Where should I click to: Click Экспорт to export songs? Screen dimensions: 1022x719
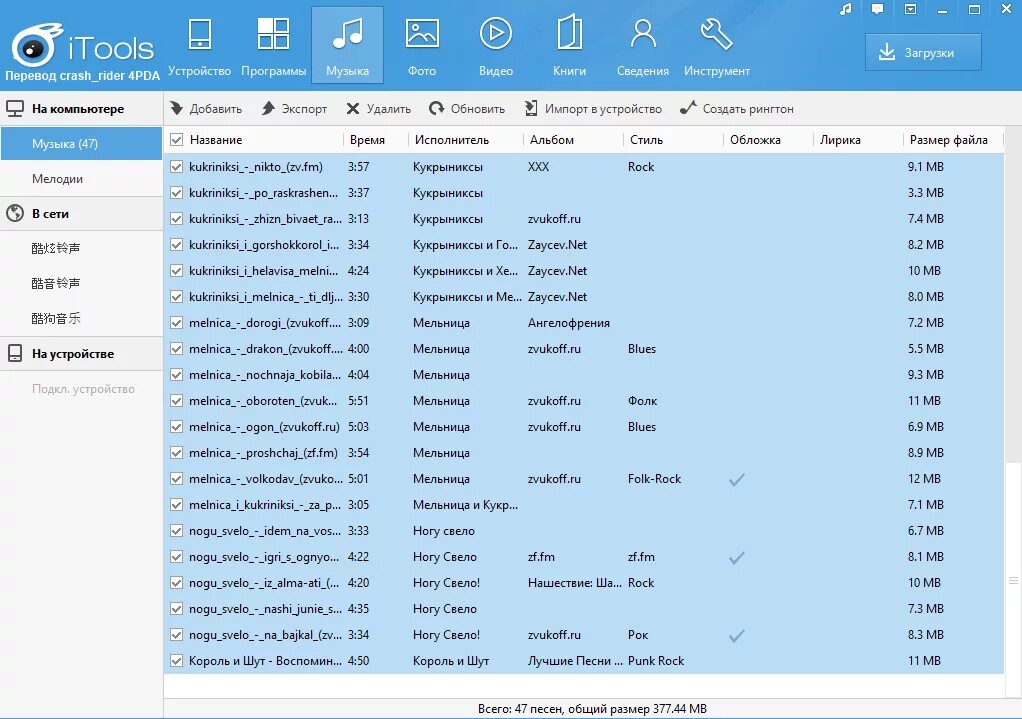click(x=294, y=109)
